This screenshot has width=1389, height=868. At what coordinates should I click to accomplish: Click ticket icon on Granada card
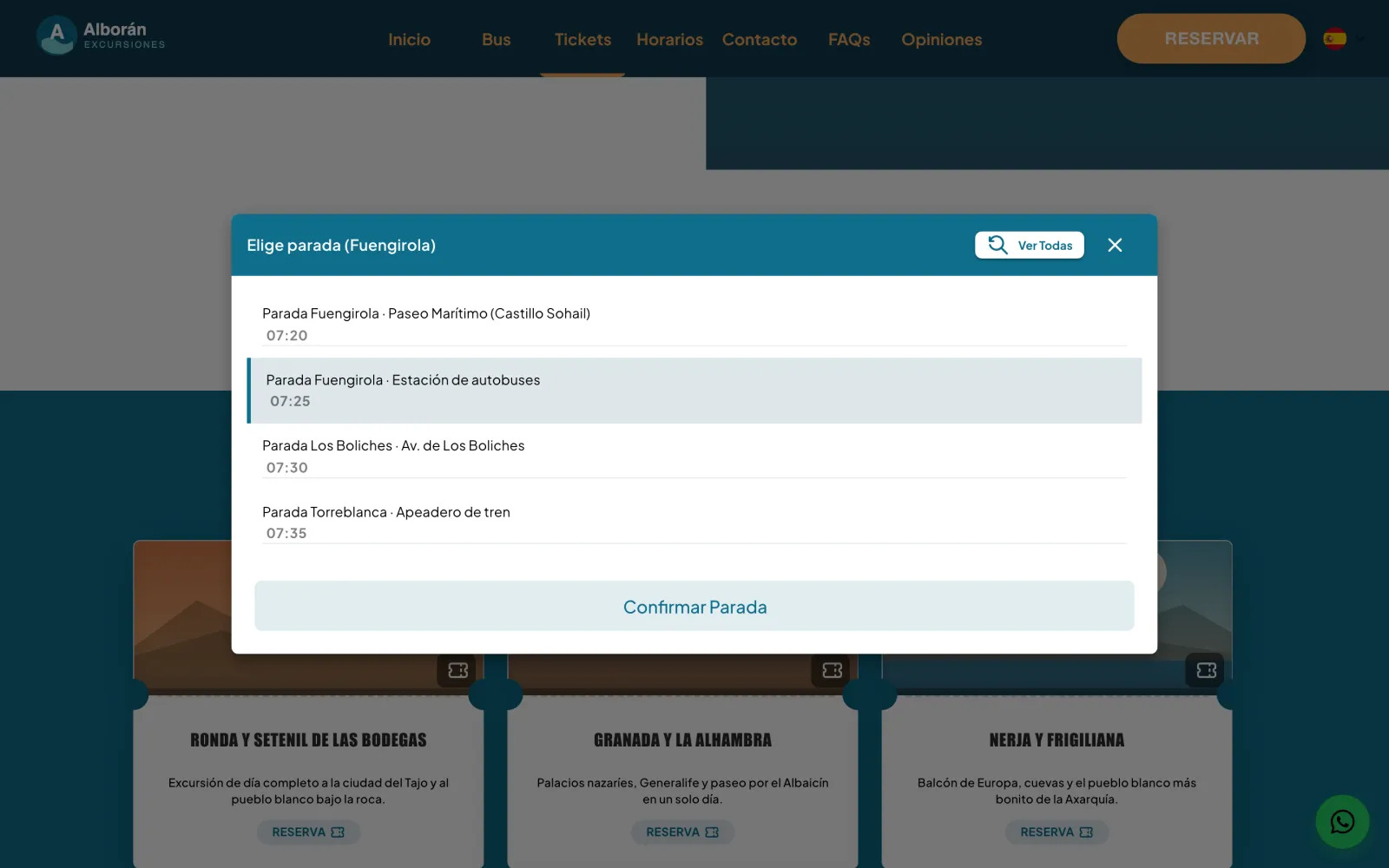point(832,670)
